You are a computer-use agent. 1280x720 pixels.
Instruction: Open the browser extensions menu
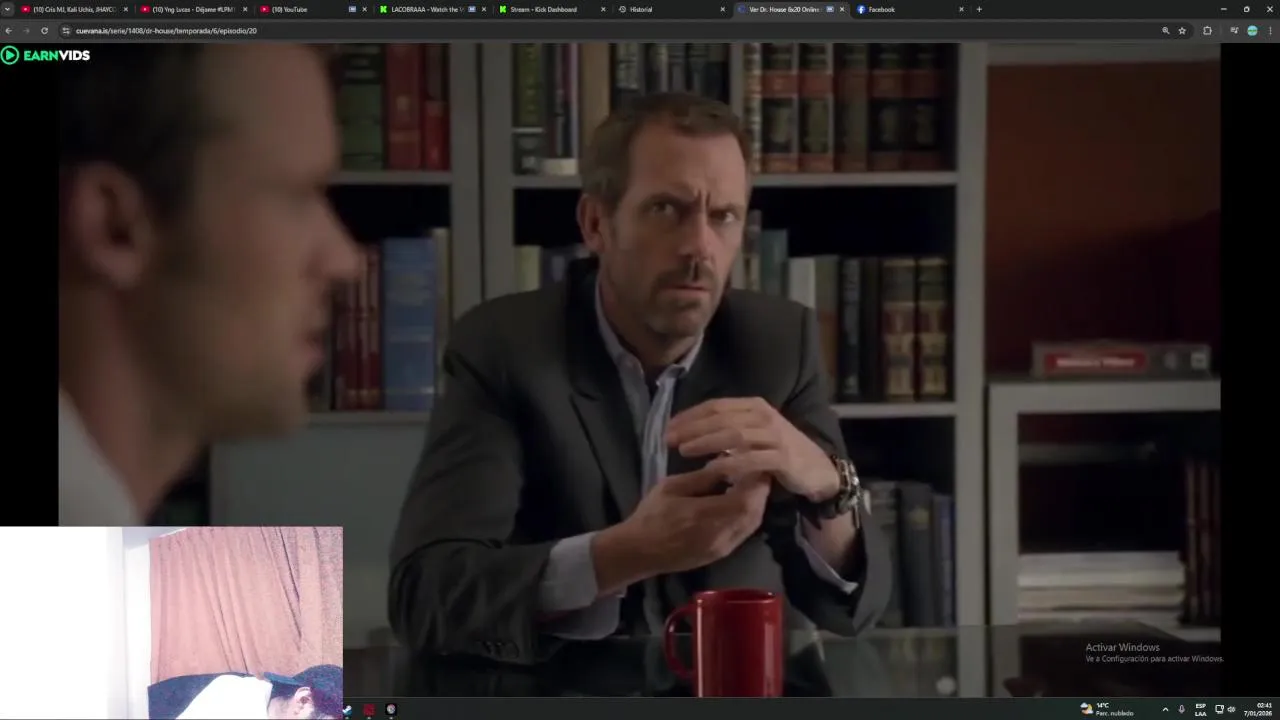coord(1207,31)
